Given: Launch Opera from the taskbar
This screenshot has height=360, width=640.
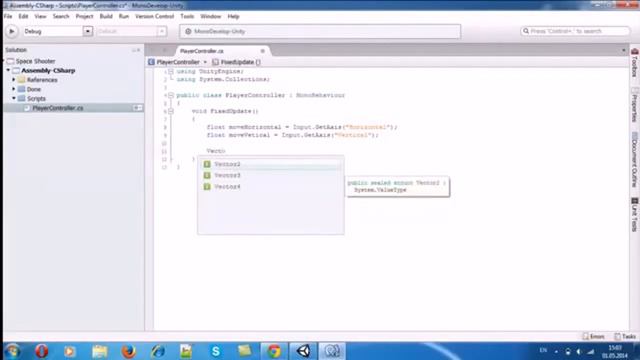Looking at the screenshot, I should (42, 351).
